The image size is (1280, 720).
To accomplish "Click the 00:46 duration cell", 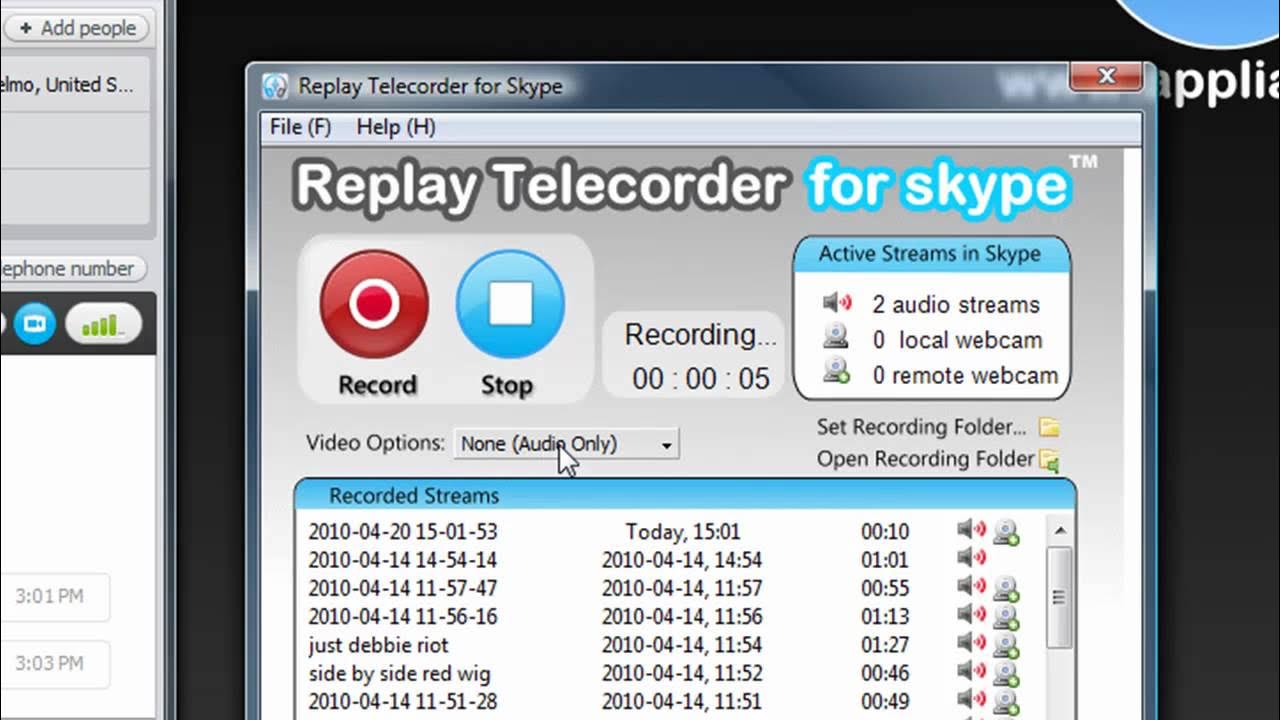I will tap(885, 673).
